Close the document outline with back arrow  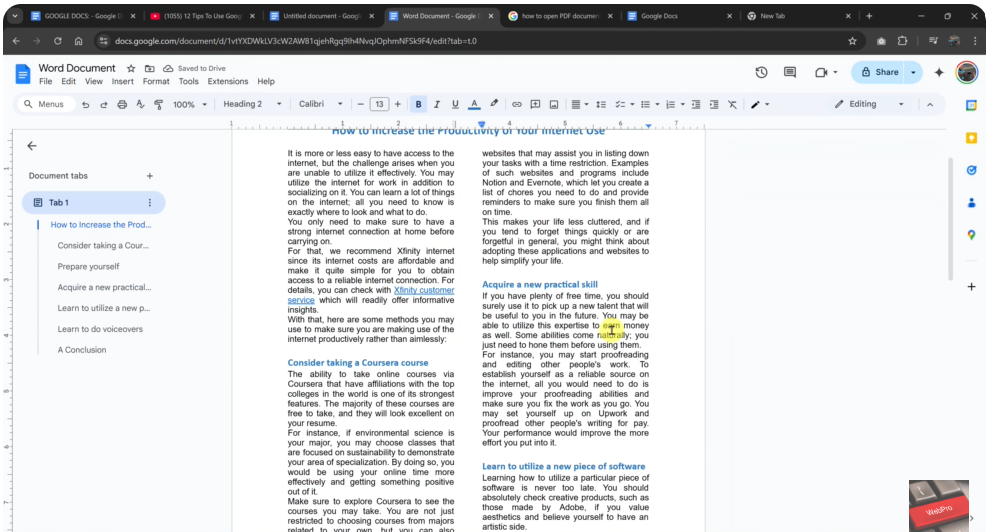coord(32,146)
